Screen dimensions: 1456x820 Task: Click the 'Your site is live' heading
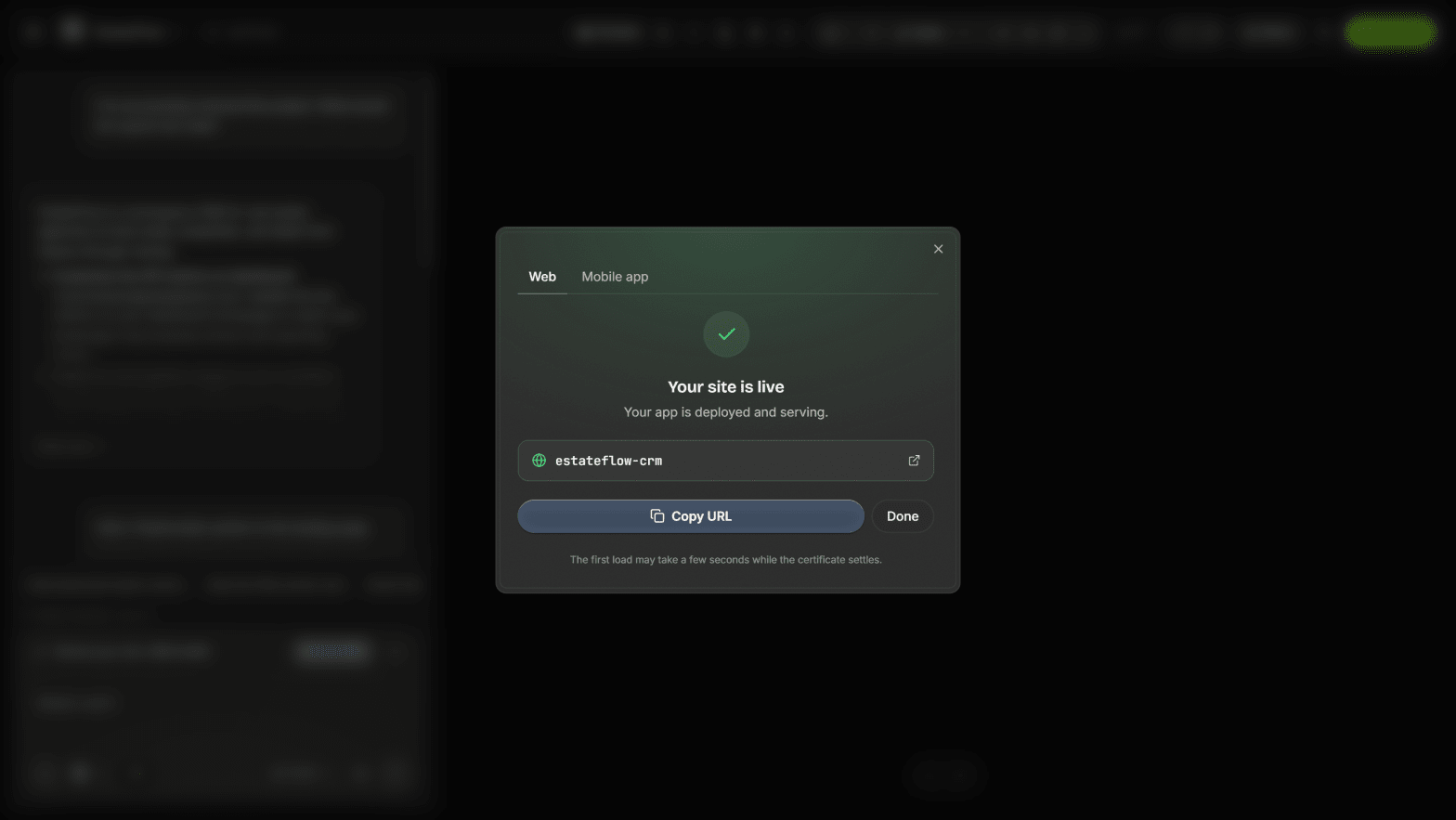[x=726, y=387]
